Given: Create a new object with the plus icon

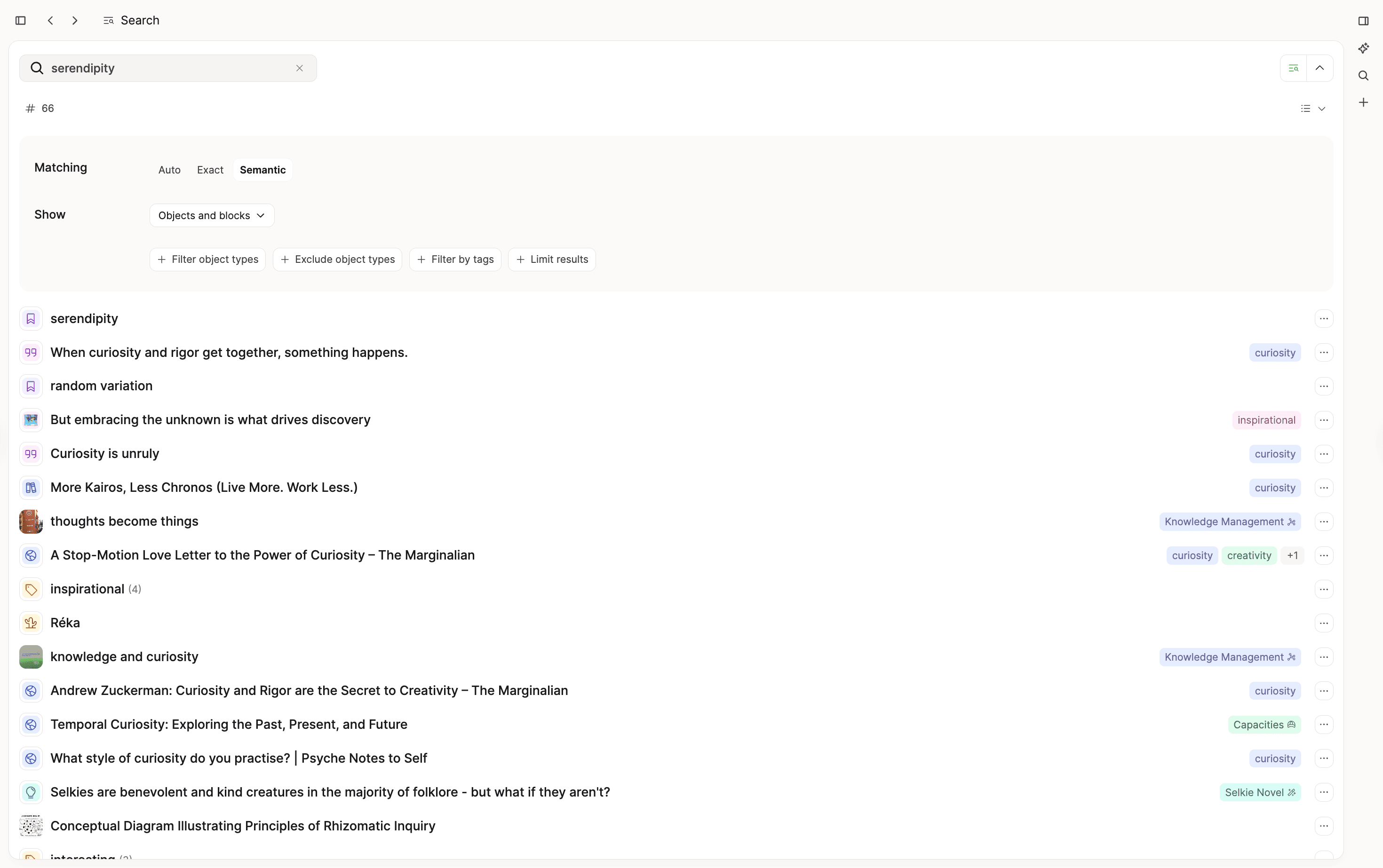Looking at the screenshot, I should [1363, 102].
